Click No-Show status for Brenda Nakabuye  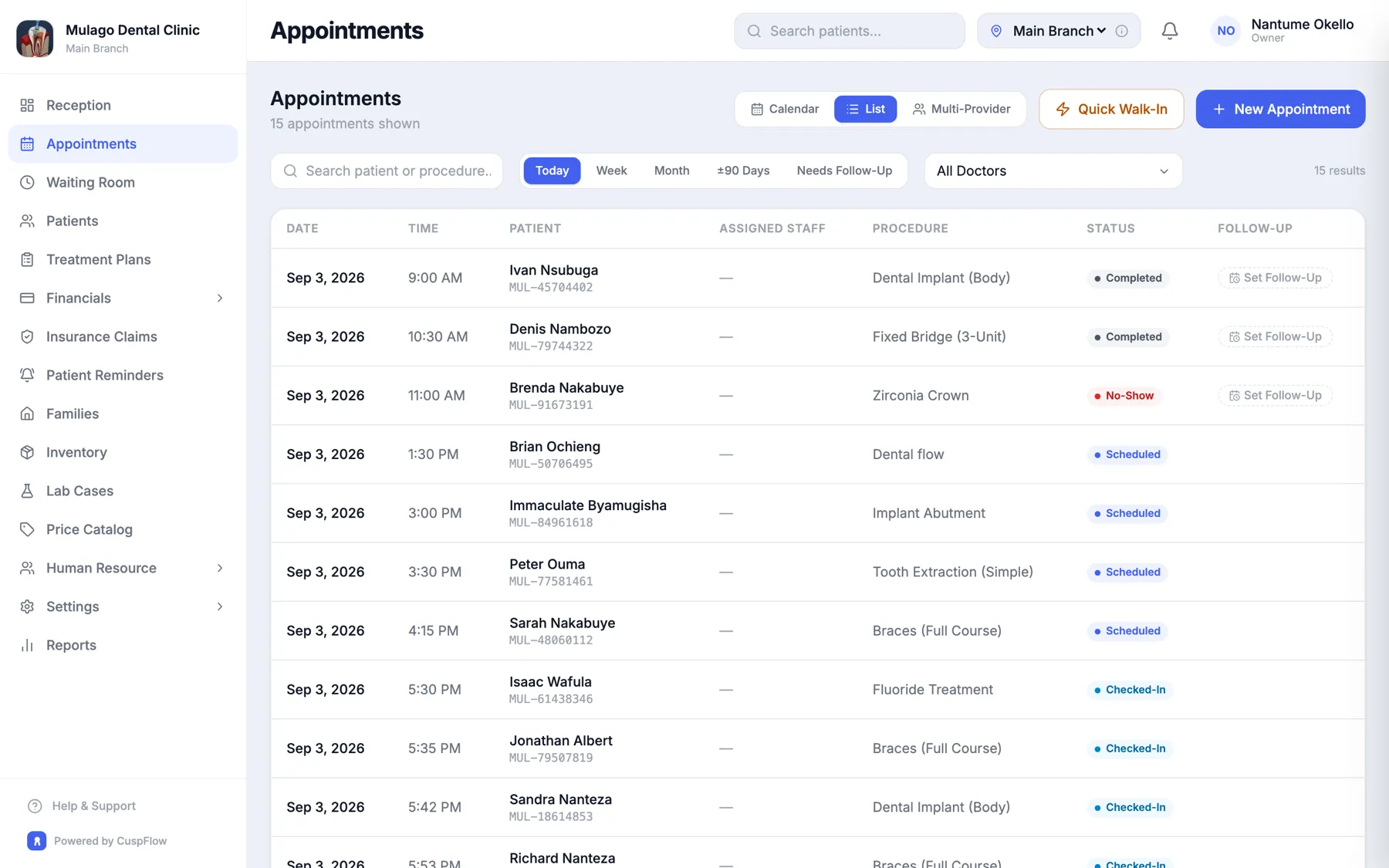coord(1124,396)
